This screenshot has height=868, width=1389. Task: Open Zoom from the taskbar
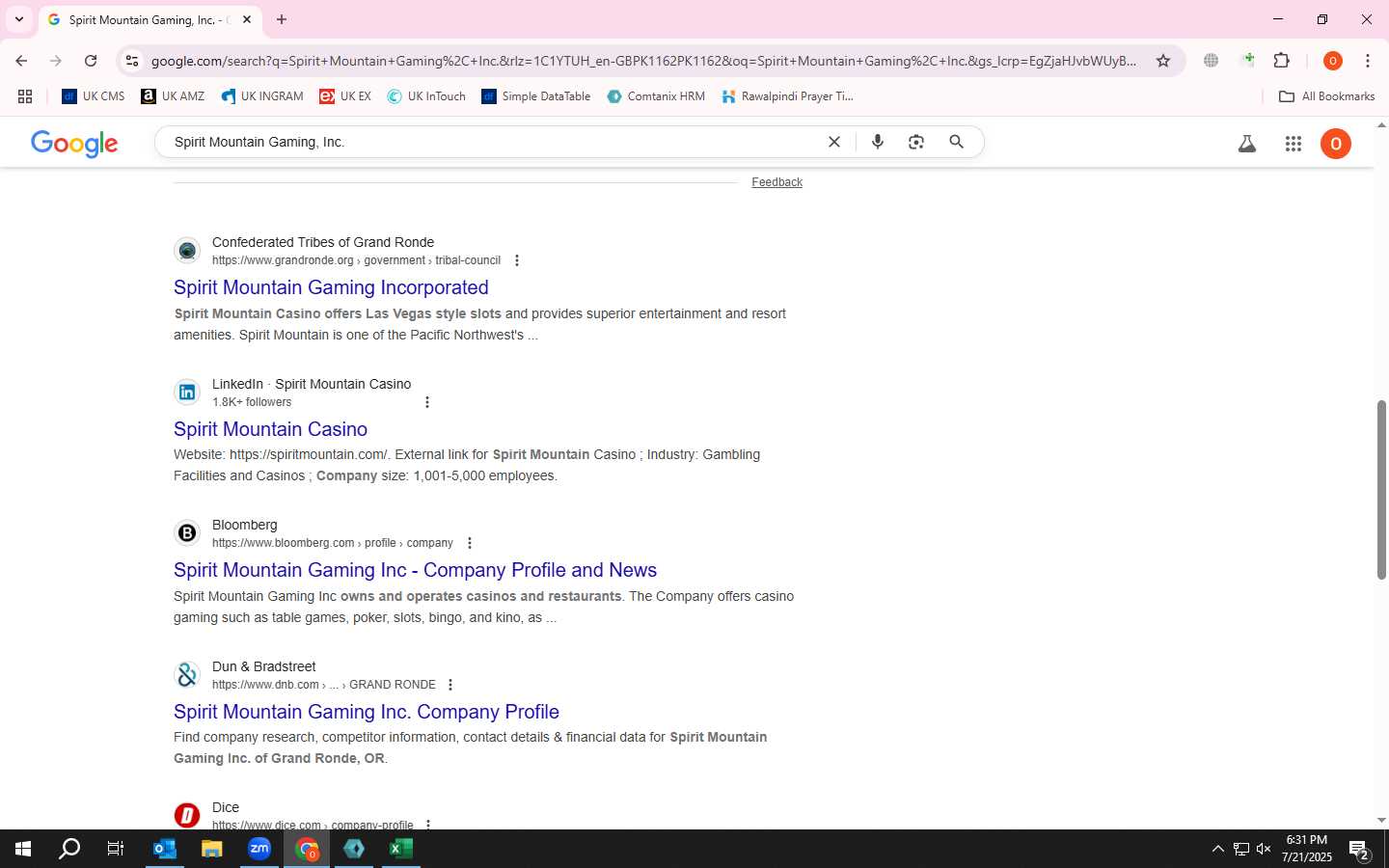click(x=259, y=849)
